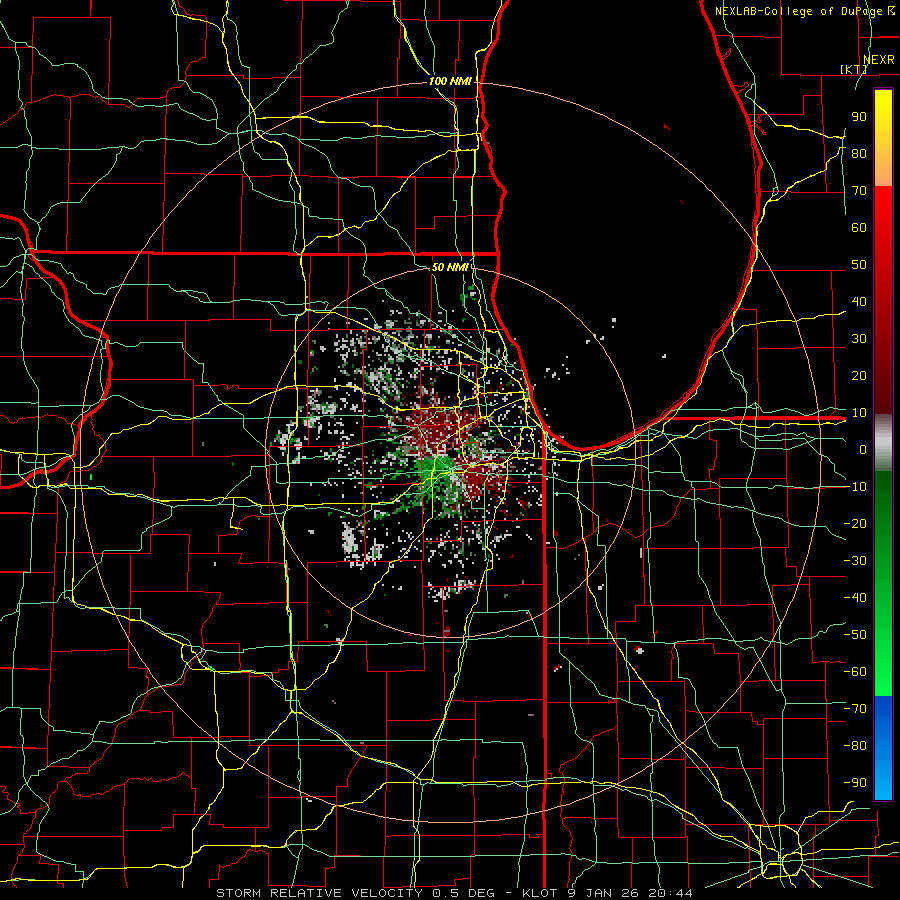Click the 90 knots scale label
Viewport: 900px width, 900px height.
tap(859, 117)
